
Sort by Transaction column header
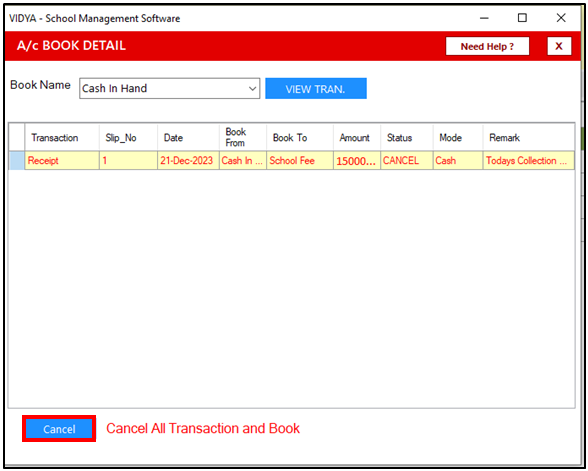tap(62, 138)
